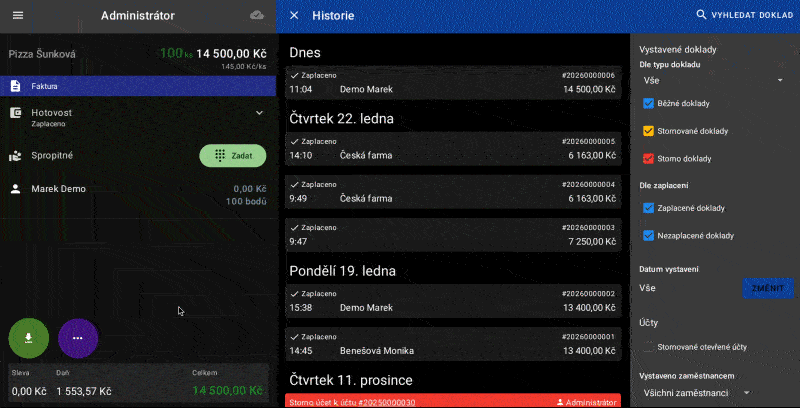
Task: Click the Marek Demo customer icon
Action: [x=16, y=188]
